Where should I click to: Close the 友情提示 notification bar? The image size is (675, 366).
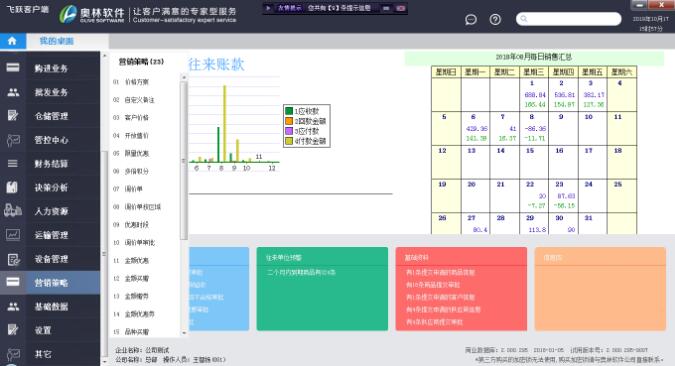(400, 8)
